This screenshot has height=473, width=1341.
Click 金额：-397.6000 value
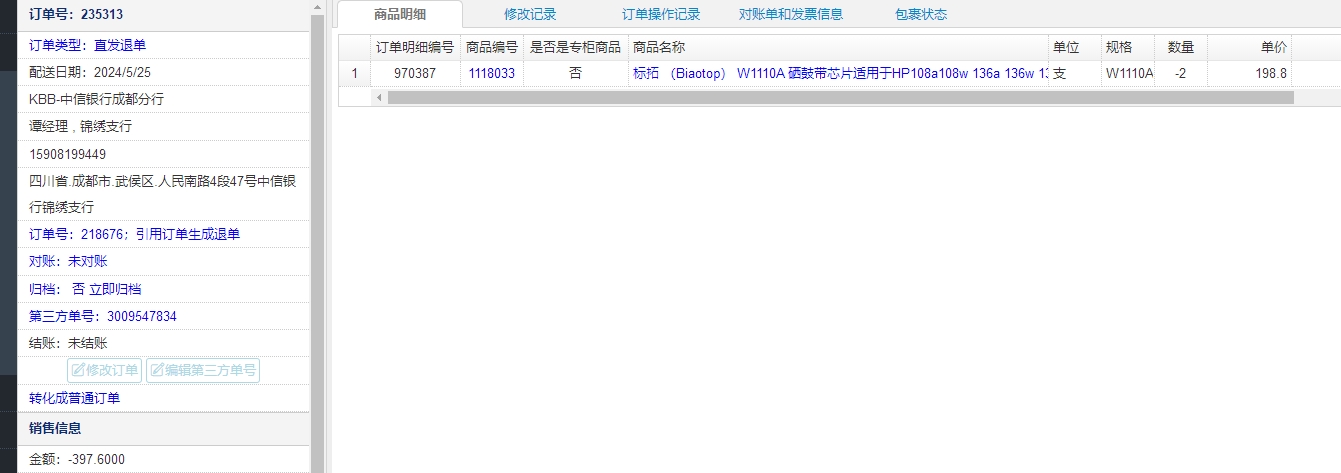tap(77, 459)
